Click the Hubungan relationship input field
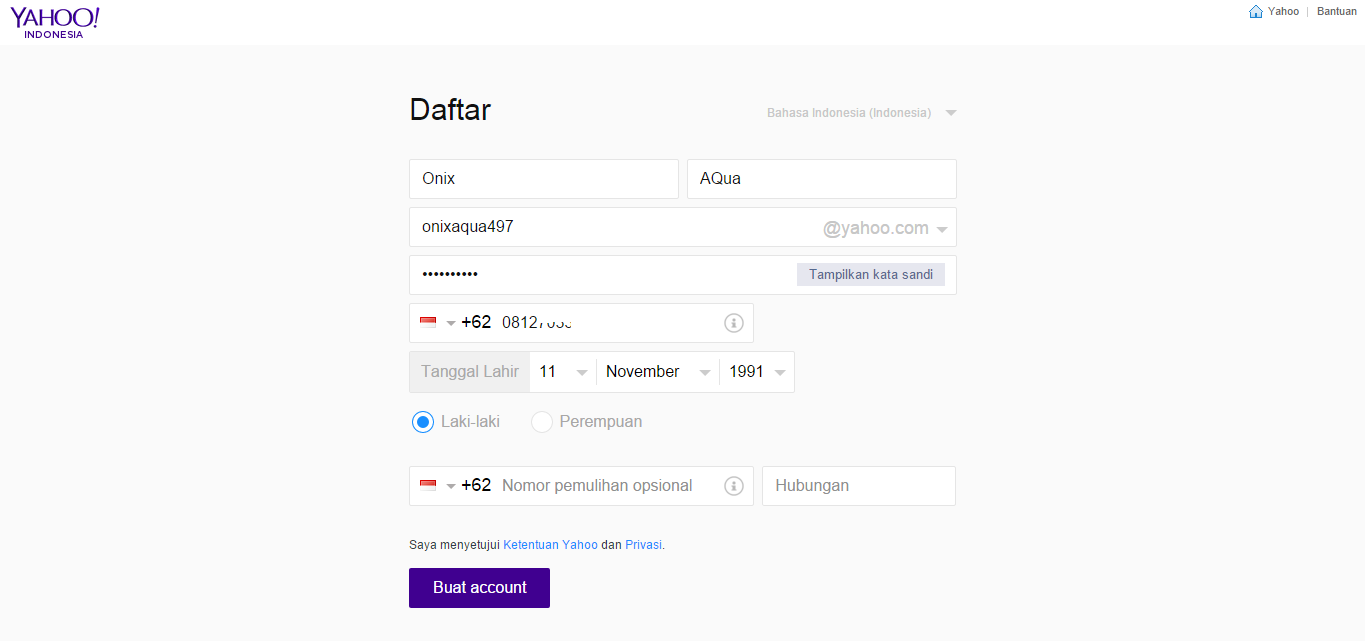This screenshot has width=1365, height=641. (x=858, y=485)
